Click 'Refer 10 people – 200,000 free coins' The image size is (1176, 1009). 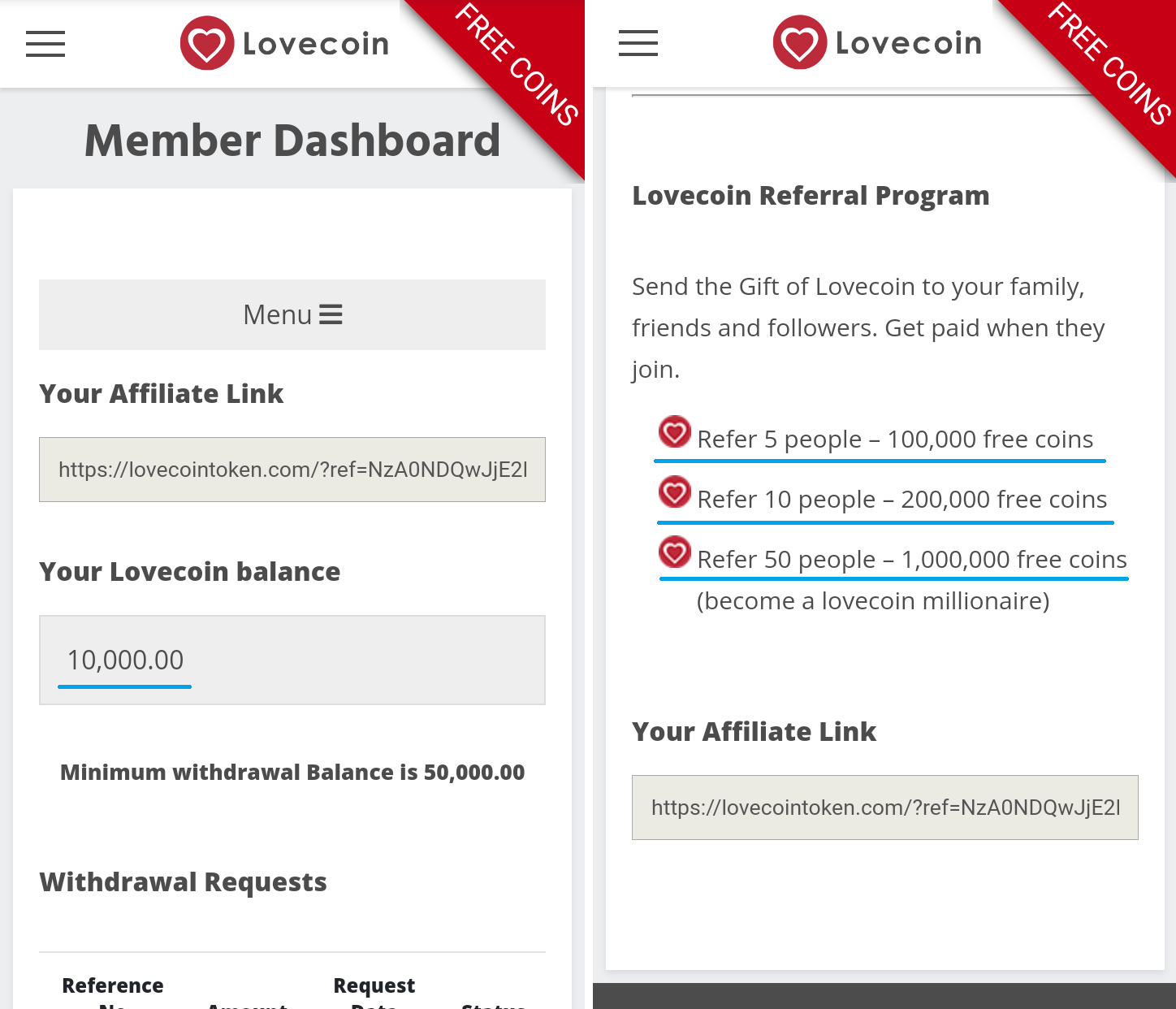[x=902, y=500]
